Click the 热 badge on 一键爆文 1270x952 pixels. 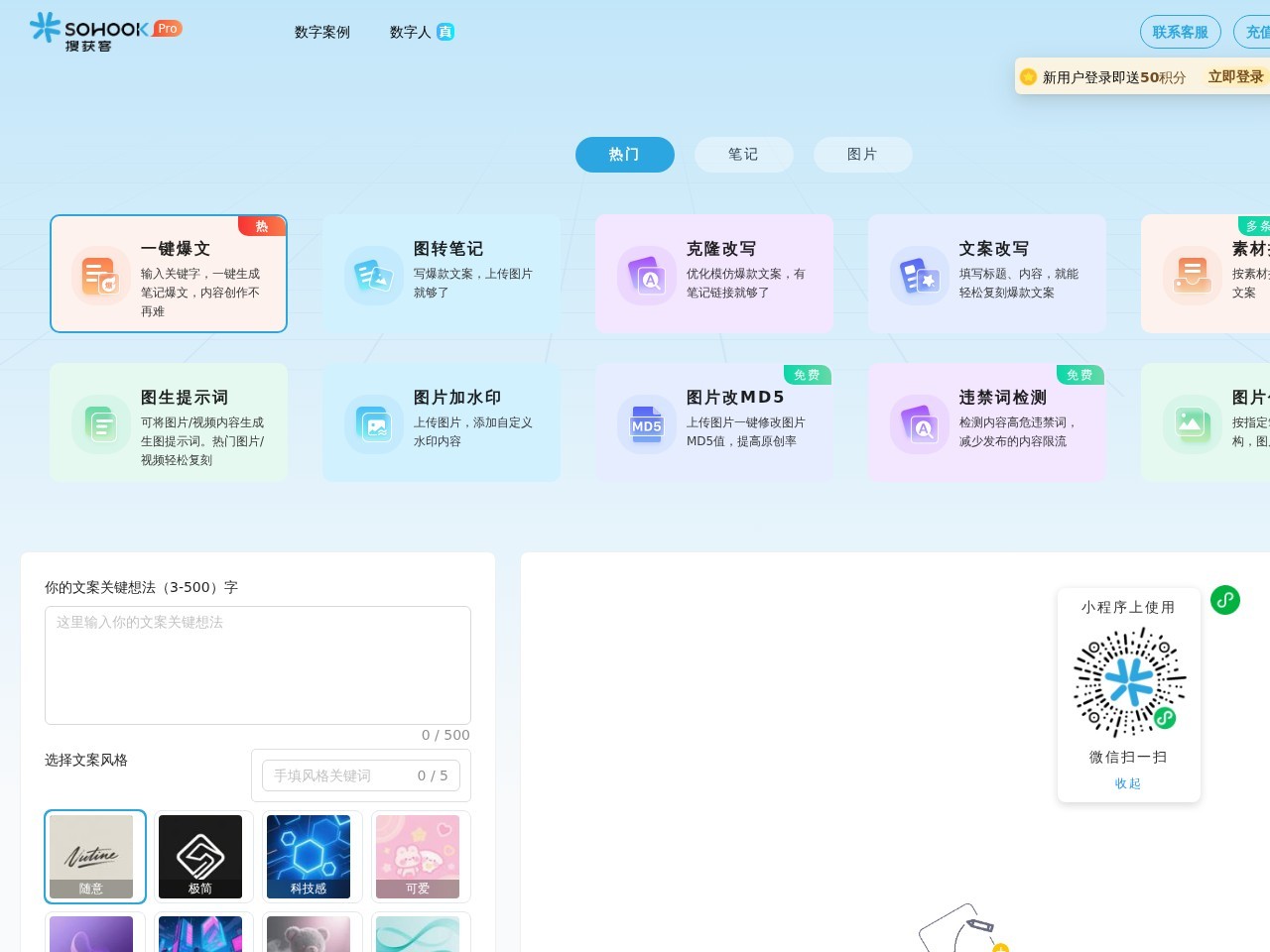click(262, 226)
